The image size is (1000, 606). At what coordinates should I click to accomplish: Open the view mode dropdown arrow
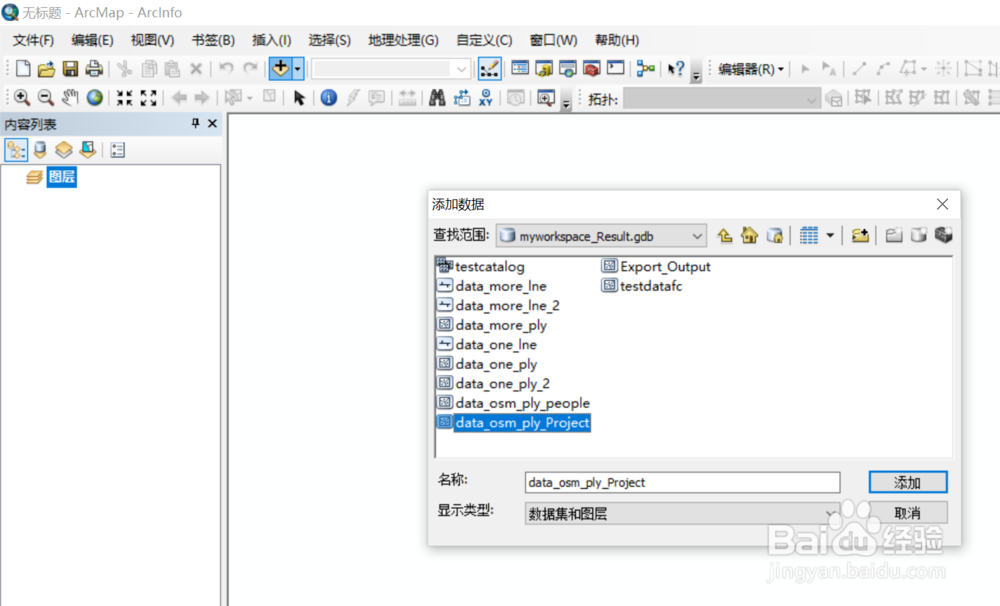pos(830,235)
